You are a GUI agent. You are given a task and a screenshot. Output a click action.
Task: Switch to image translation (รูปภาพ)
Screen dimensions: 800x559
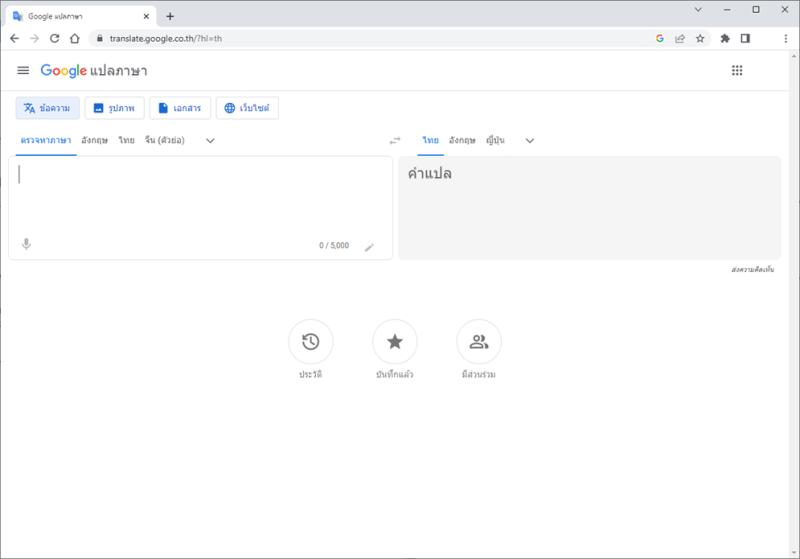[115, 108]
